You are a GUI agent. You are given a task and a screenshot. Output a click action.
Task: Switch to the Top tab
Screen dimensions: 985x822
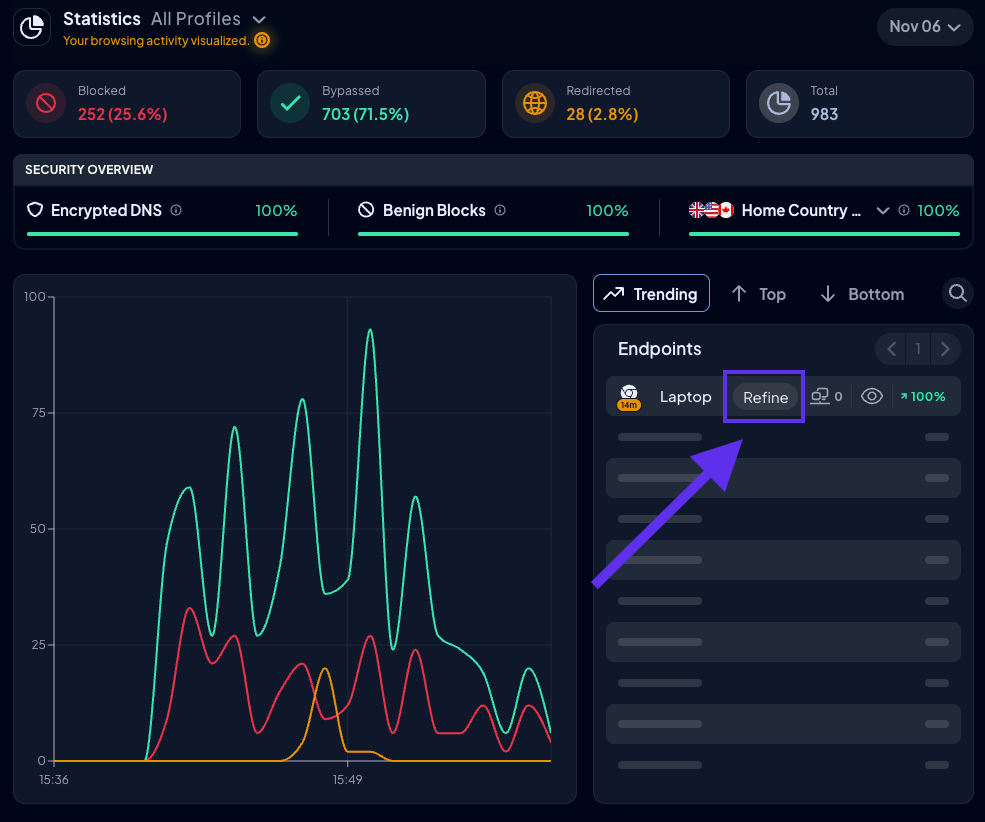coord(758,294)
